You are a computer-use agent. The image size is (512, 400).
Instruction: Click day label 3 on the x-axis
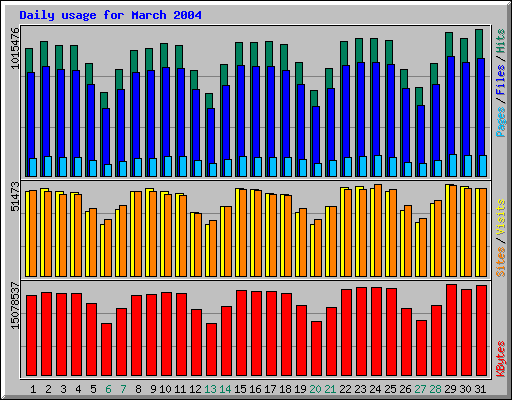(63, 389)
